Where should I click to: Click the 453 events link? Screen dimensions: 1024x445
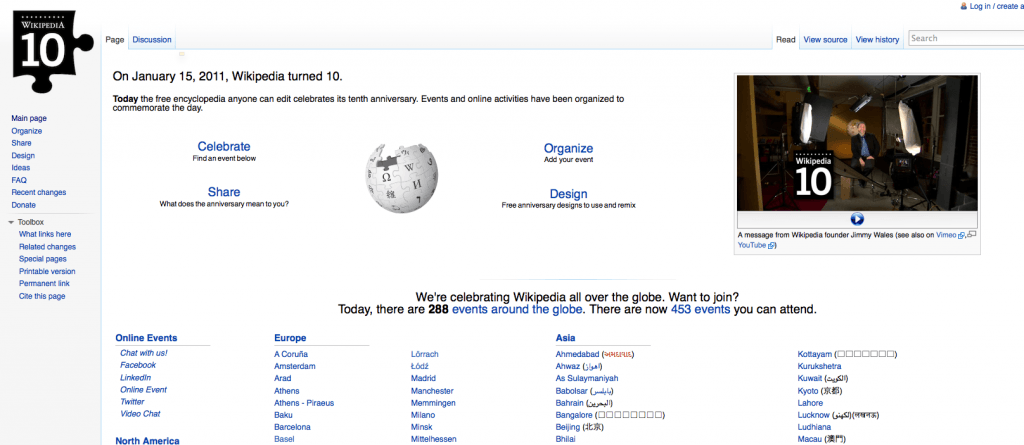click(700, 309)
